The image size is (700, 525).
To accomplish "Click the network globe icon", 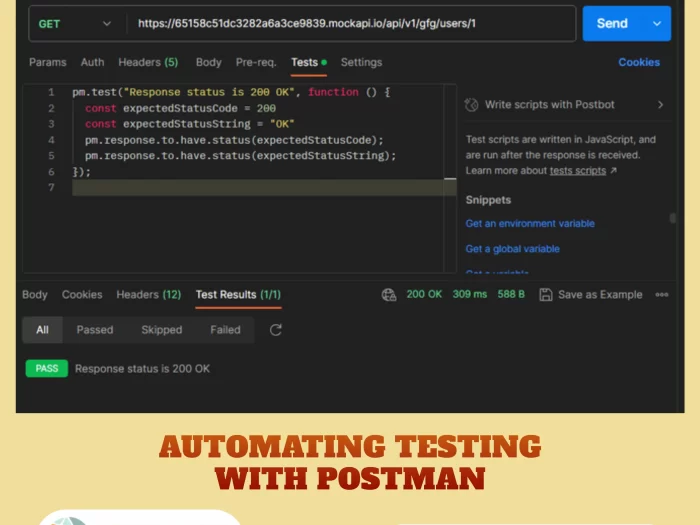I will pyautogui.click(x=389, y=295).
